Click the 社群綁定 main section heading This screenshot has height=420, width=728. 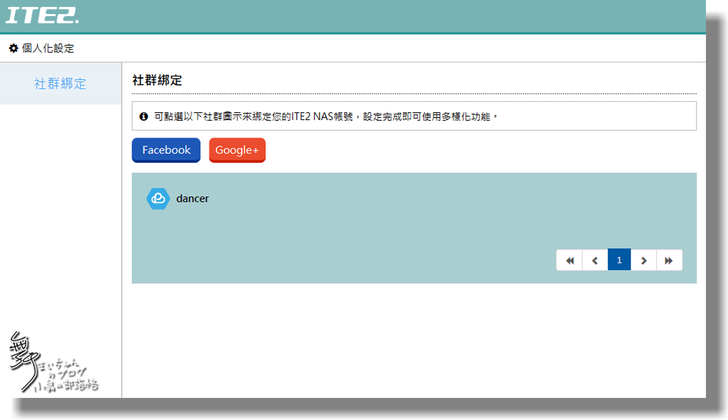(x=157, y=80)
